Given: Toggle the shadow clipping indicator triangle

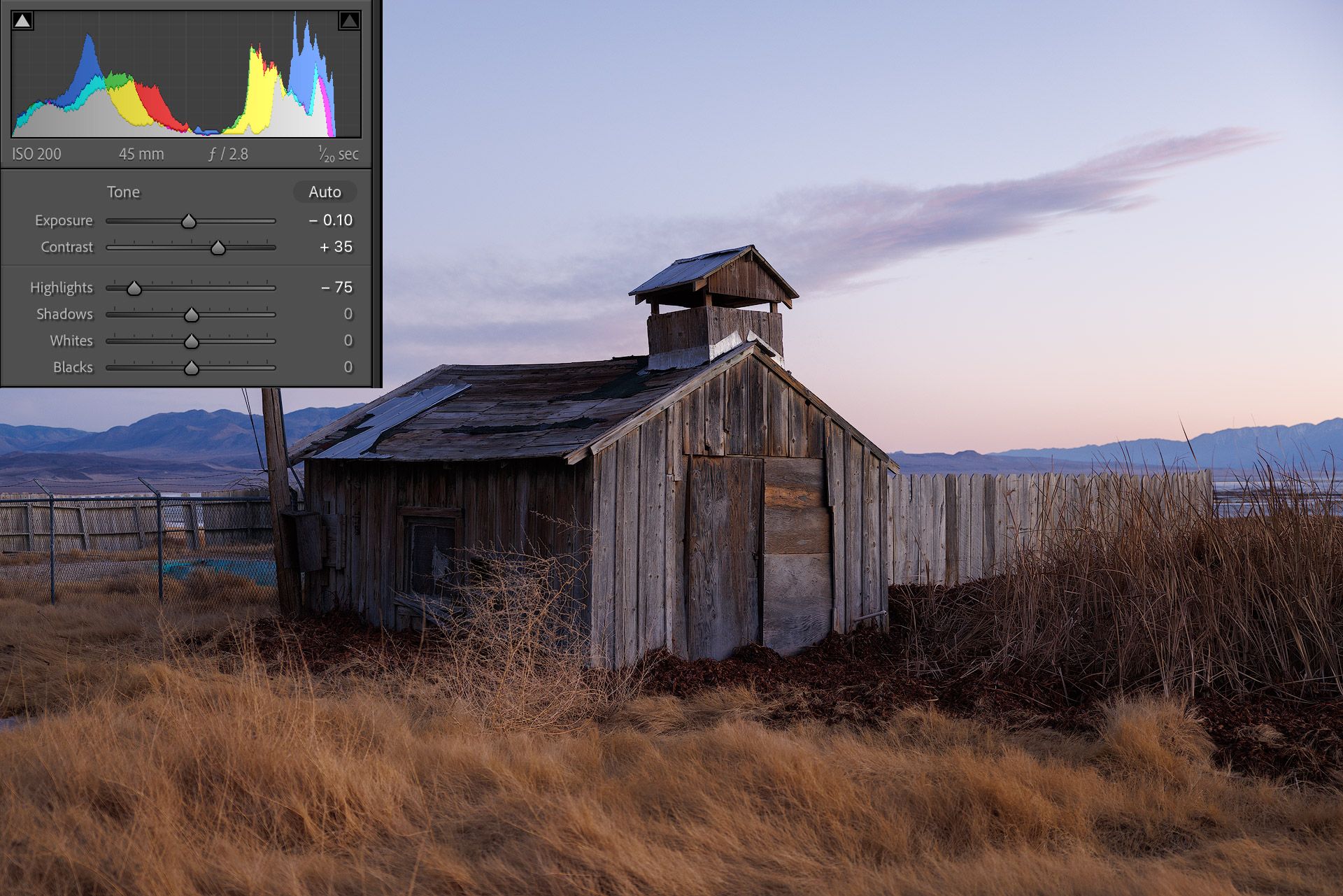Looking at the screenshot, I should [x=22, y=21].
